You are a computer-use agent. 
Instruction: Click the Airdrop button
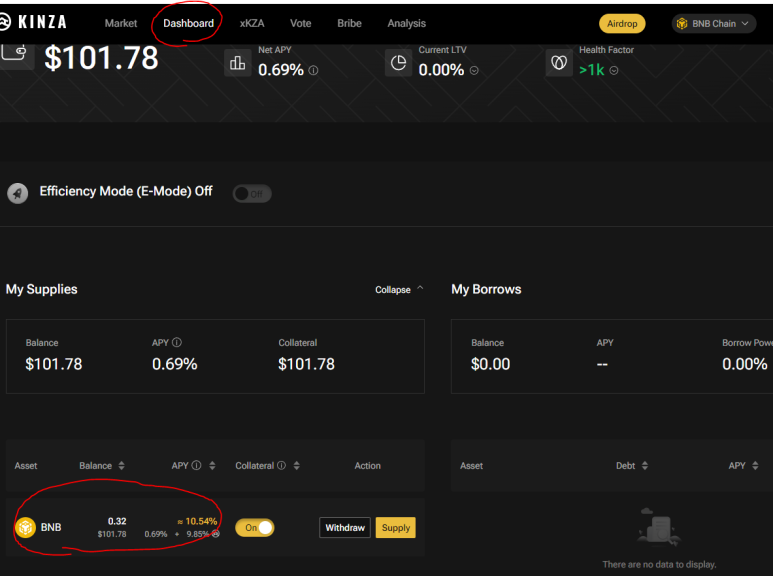(x=622, y=24)
